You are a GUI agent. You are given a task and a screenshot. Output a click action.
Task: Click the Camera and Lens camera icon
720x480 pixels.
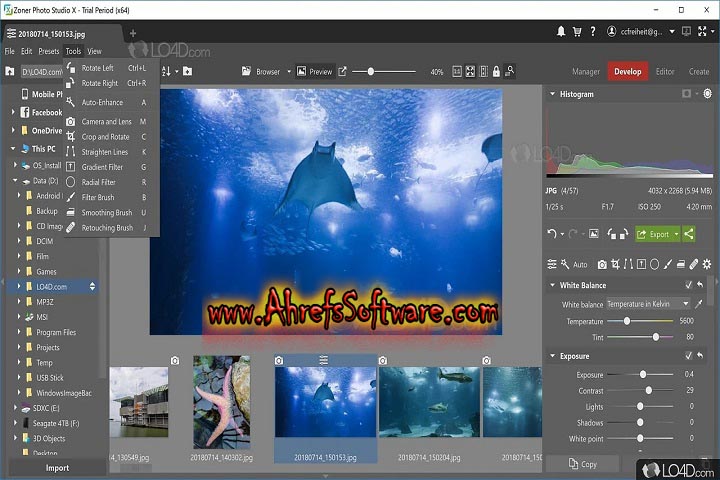(602, 264)
